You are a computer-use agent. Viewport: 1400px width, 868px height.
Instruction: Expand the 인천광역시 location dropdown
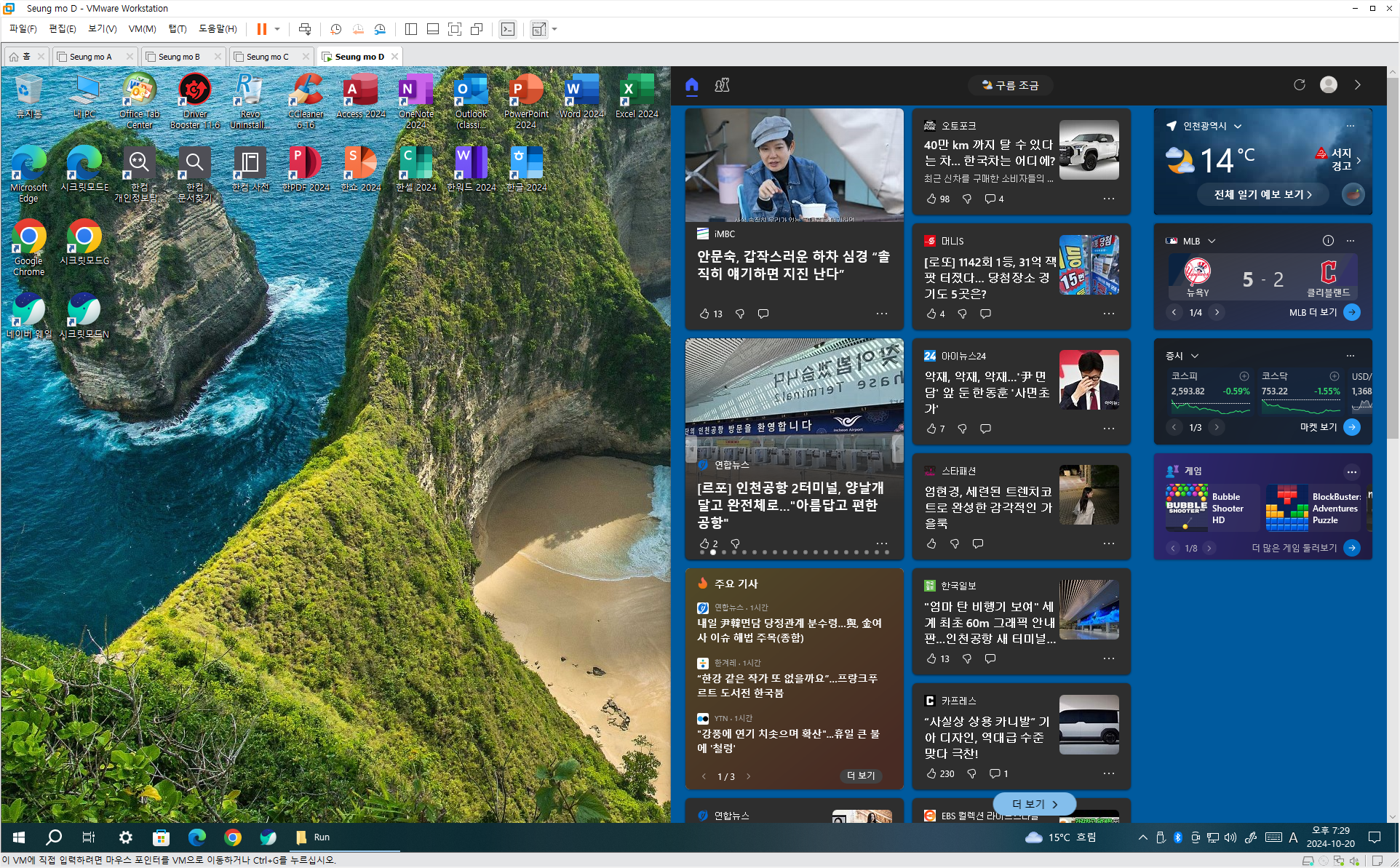pyautogui.click(x=1238, y=127)
